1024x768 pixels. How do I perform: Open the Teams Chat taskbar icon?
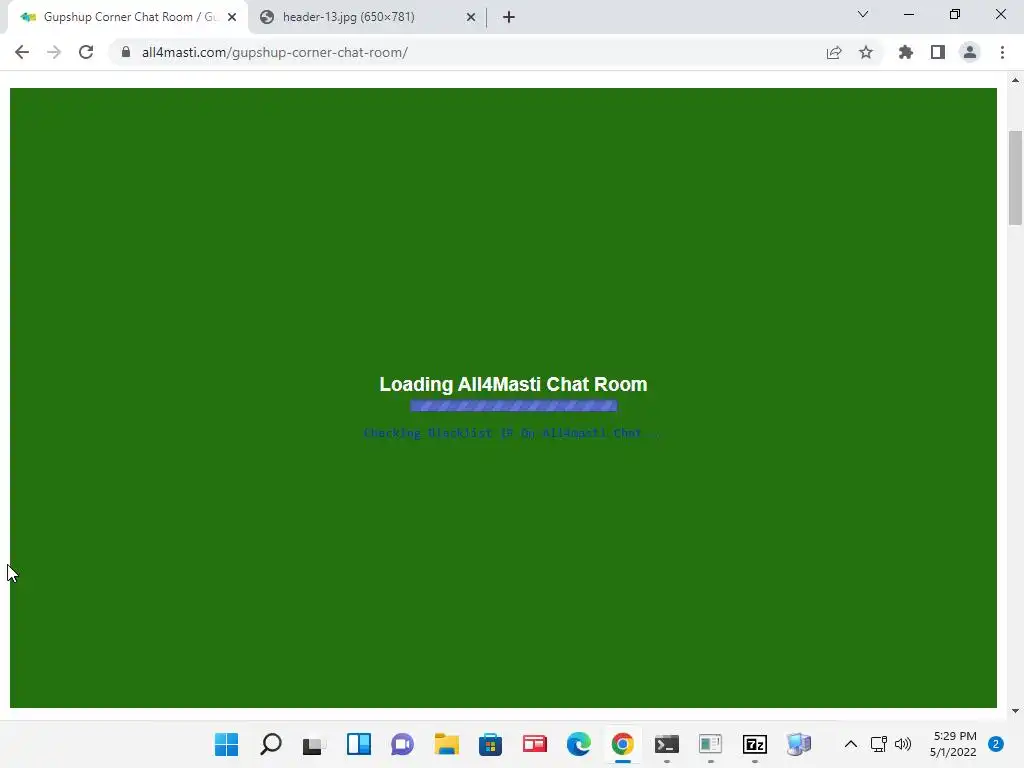(x=402, y=744)
